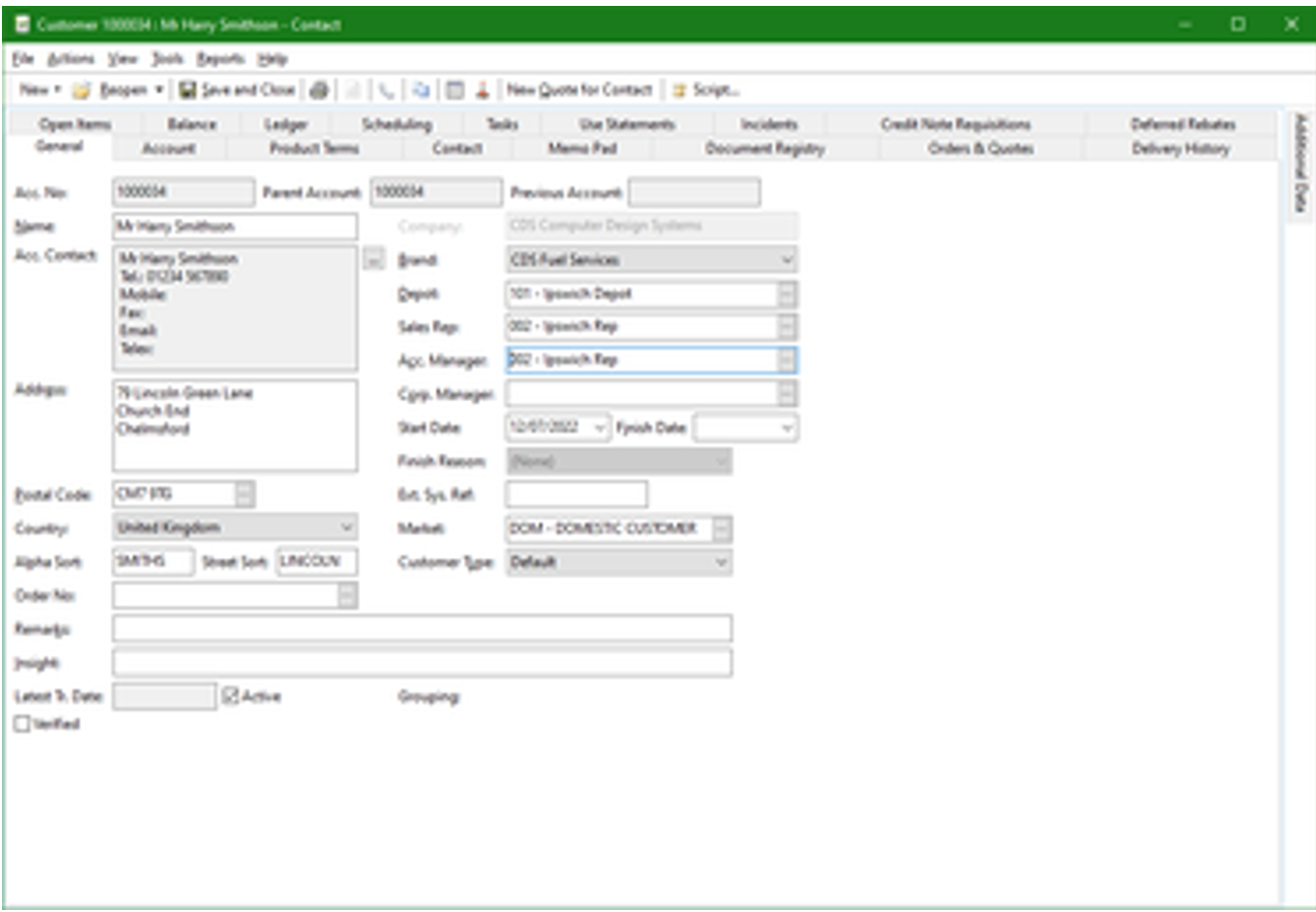
Task: Click into the Remarks text field
Action: coord(422,629)
